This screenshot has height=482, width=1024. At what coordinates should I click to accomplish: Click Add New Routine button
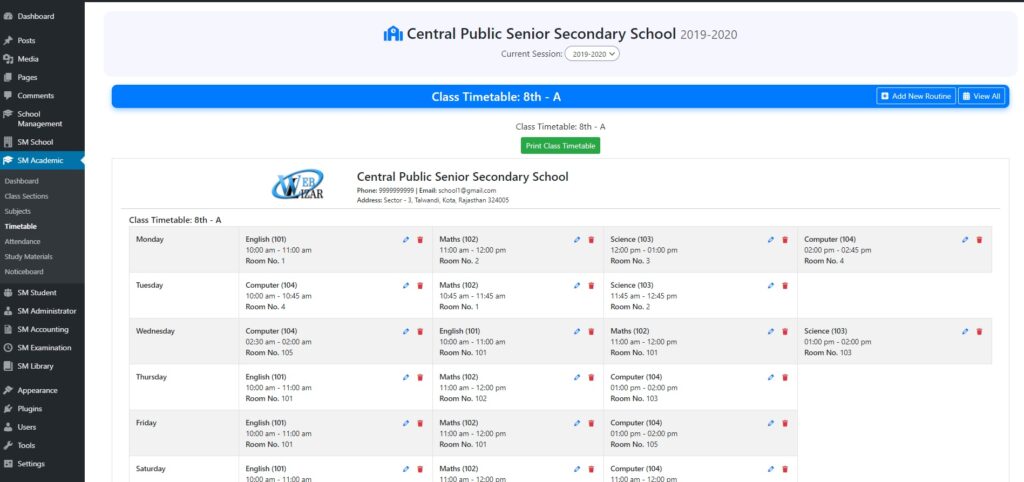[x=915, y=96]
